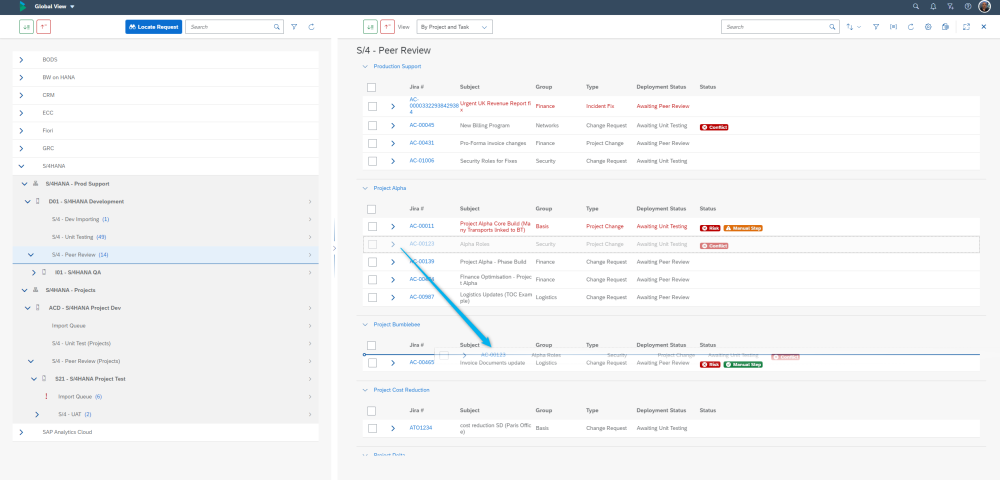Click the Locate Request button
The height and width of the screenshot is (480, 1000).
pyautogui.click(x=153, y=27)
